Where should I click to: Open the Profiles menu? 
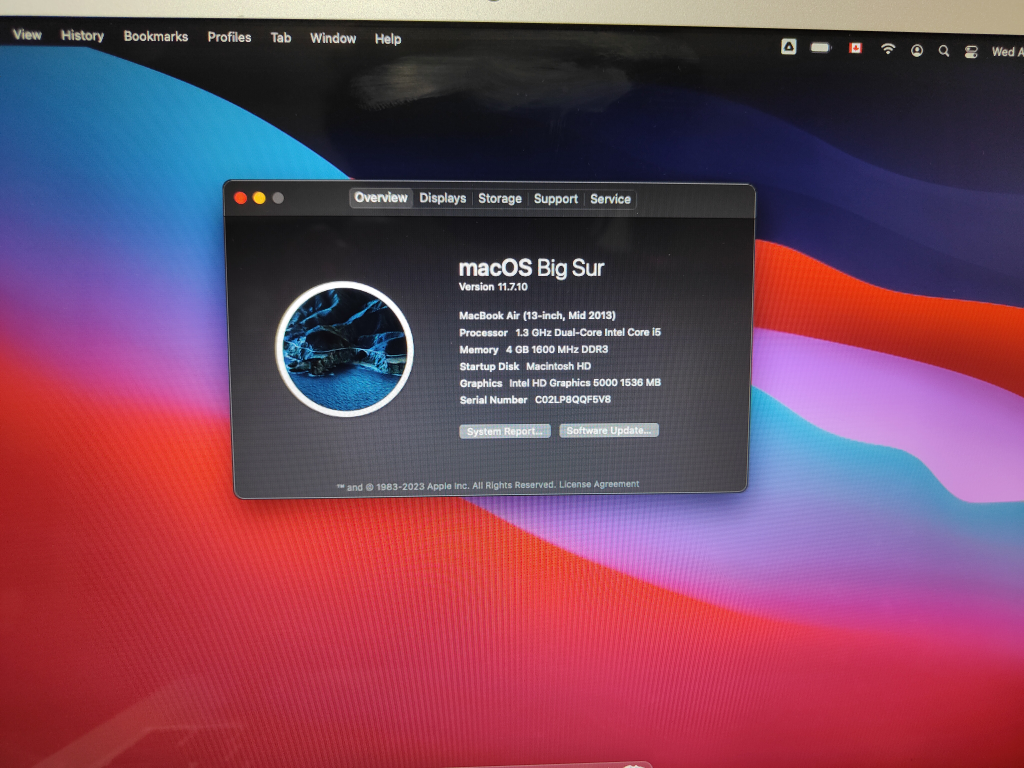coord(229,37)
